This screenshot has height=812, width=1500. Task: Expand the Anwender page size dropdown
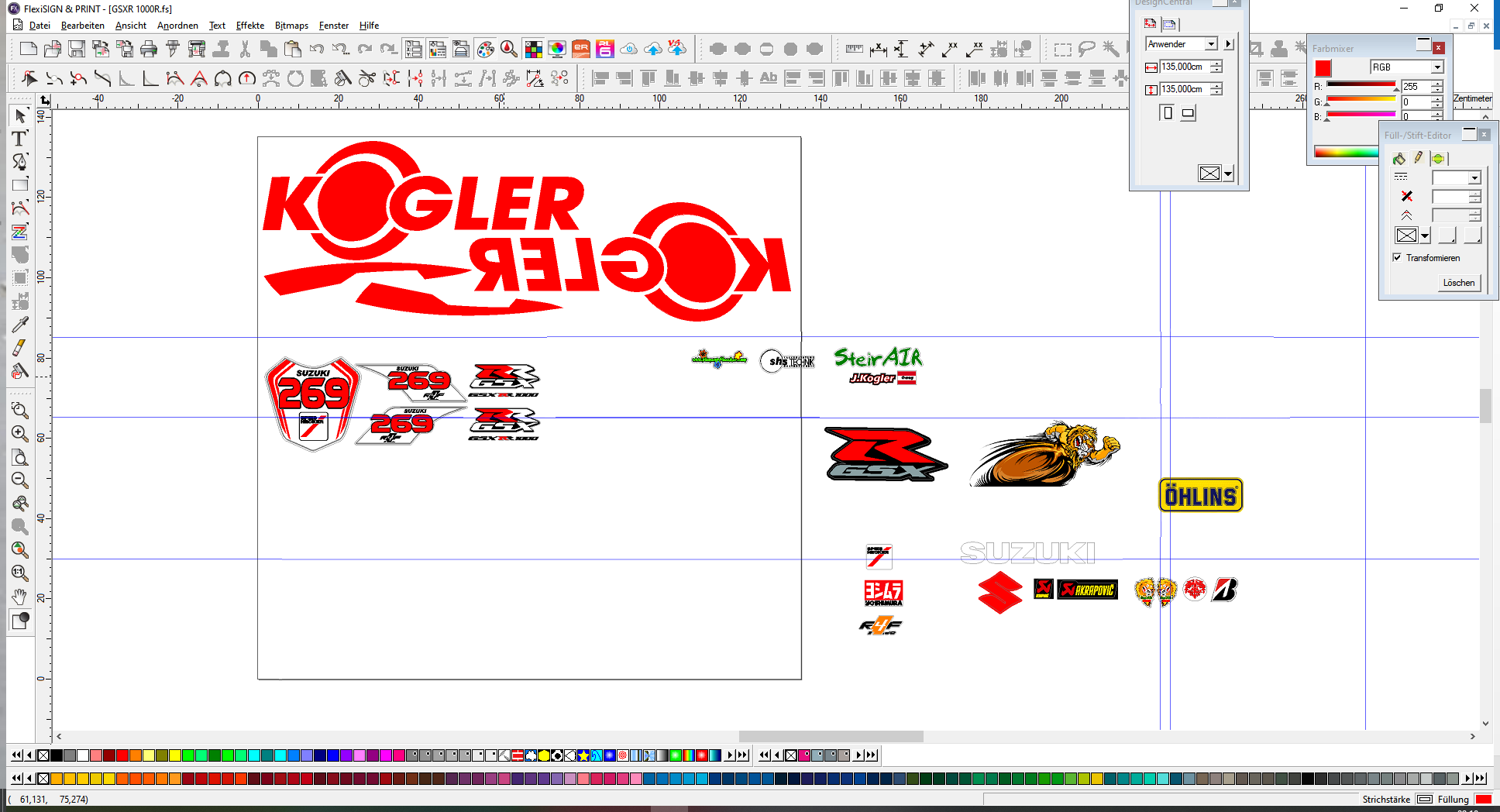pyautogui.click(x=1211, y=44)
